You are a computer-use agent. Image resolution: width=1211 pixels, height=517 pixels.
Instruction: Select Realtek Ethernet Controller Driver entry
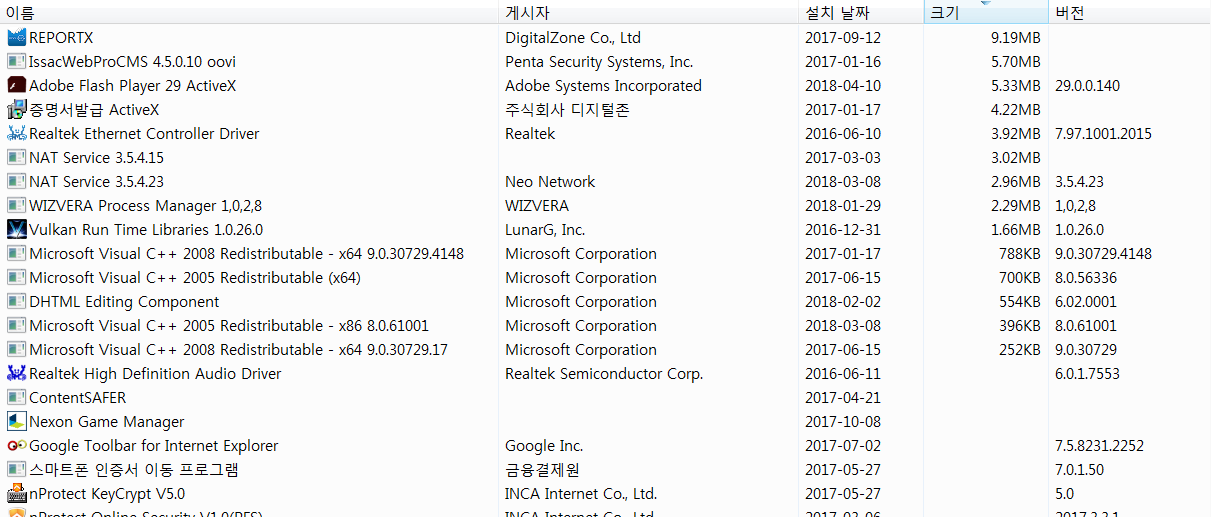tap(144, 134)
